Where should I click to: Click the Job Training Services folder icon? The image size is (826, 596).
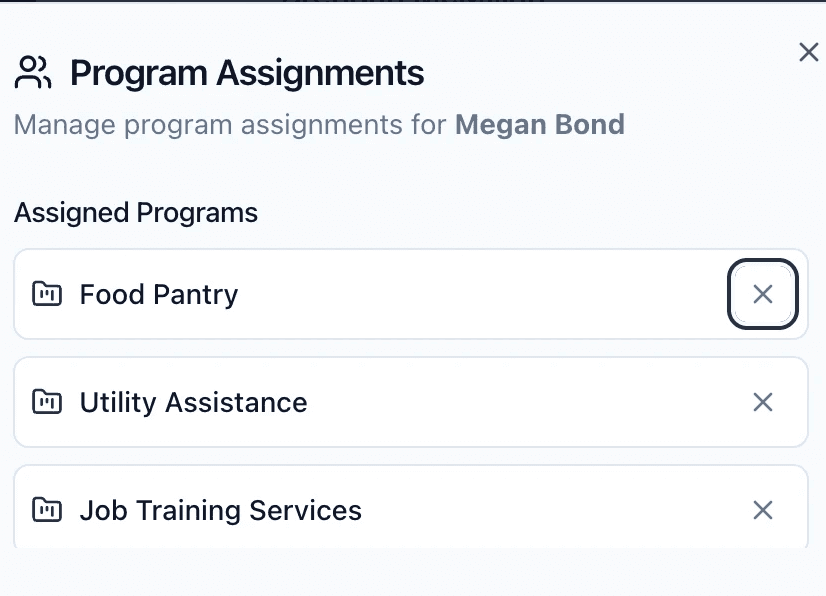point(47,510)
